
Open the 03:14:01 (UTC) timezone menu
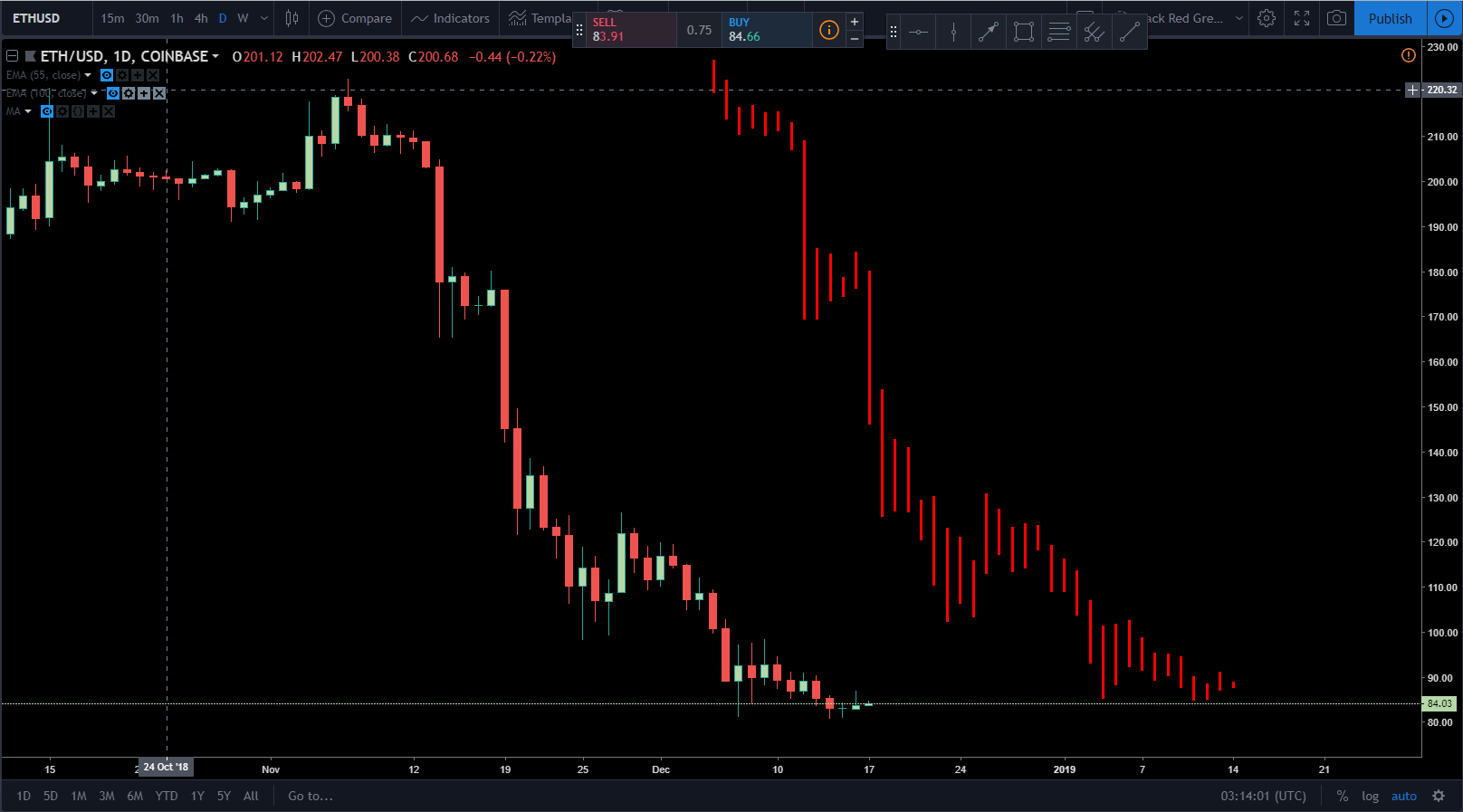click(x=1263, y=796)
